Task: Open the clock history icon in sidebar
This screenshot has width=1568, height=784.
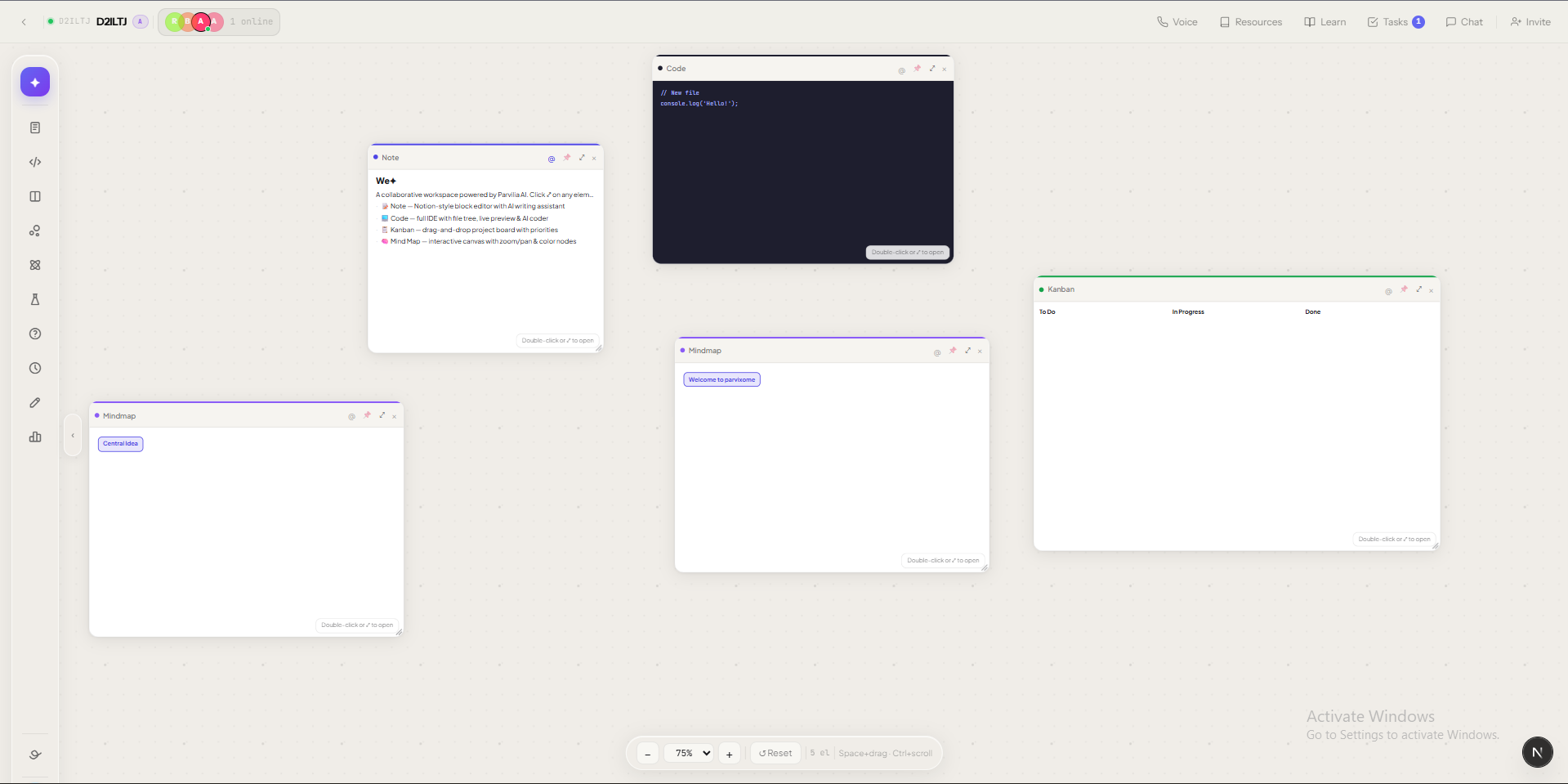Action: [x=35, y=368]
